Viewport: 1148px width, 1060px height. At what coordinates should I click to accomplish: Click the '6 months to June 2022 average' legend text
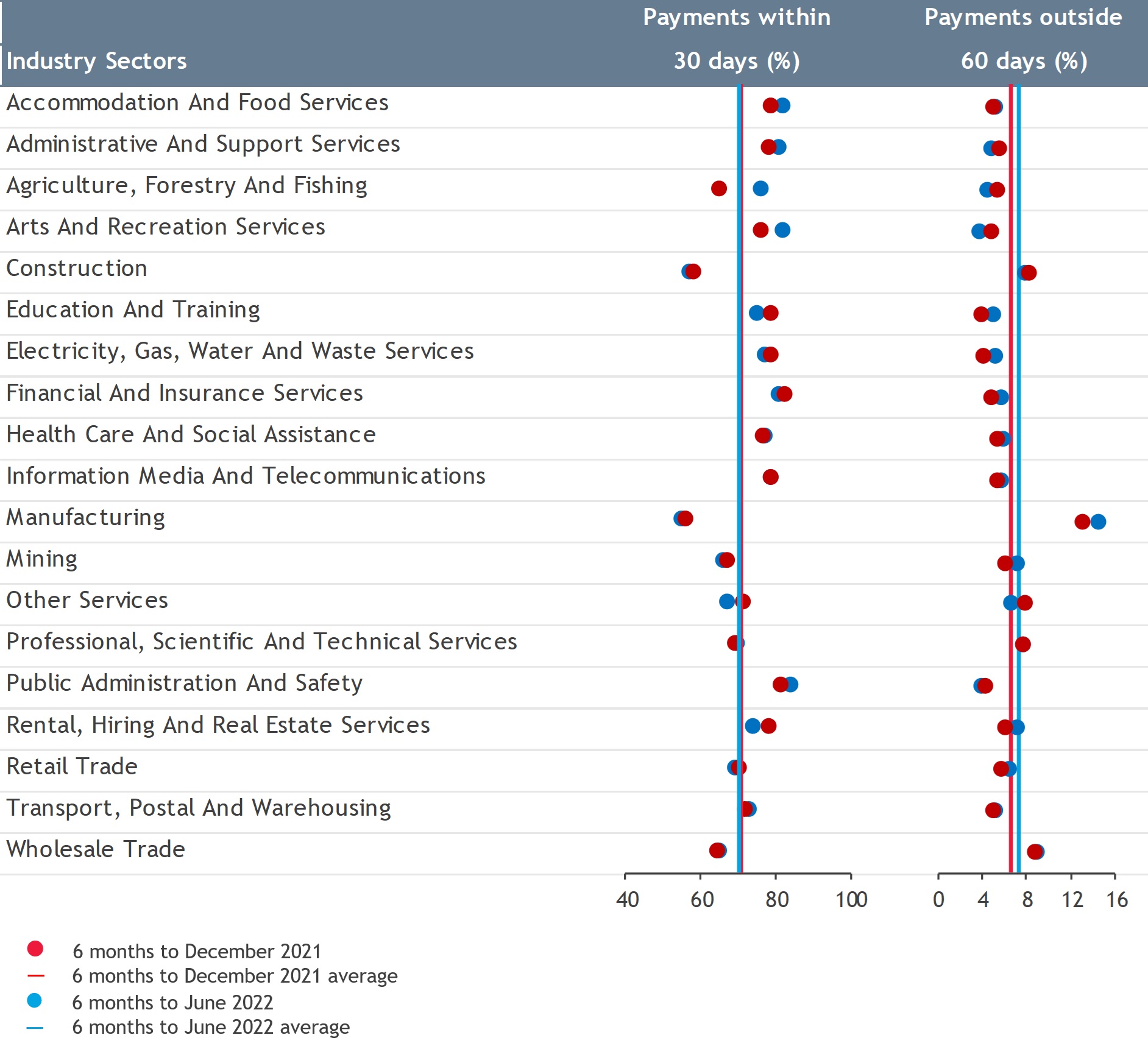(211, 1027)
